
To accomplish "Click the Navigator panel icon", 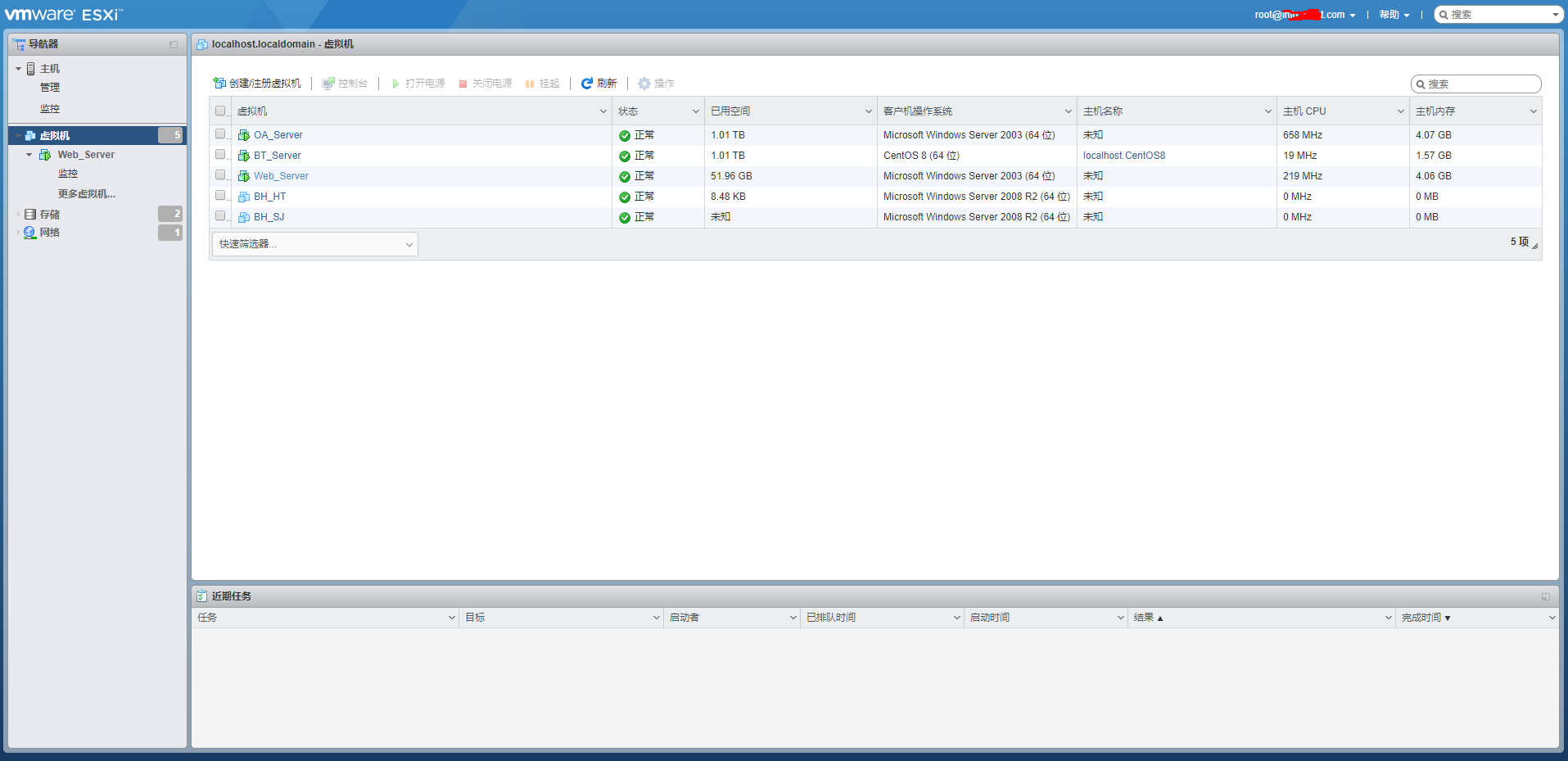I will (19, 44).
